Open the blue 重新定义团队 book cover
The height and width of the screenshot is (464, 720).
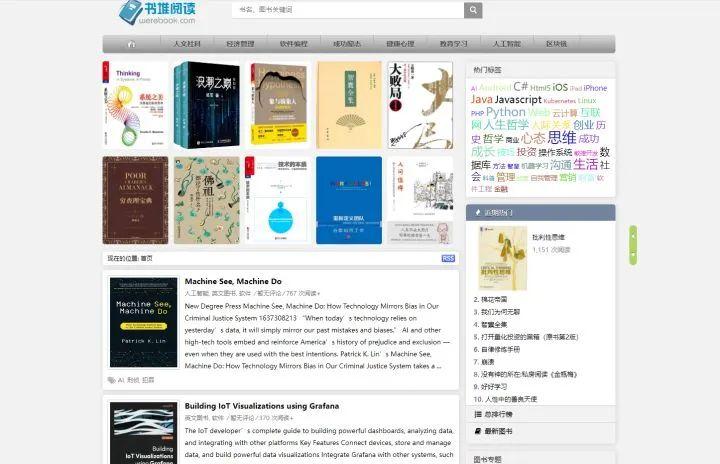tap(349, 200)
